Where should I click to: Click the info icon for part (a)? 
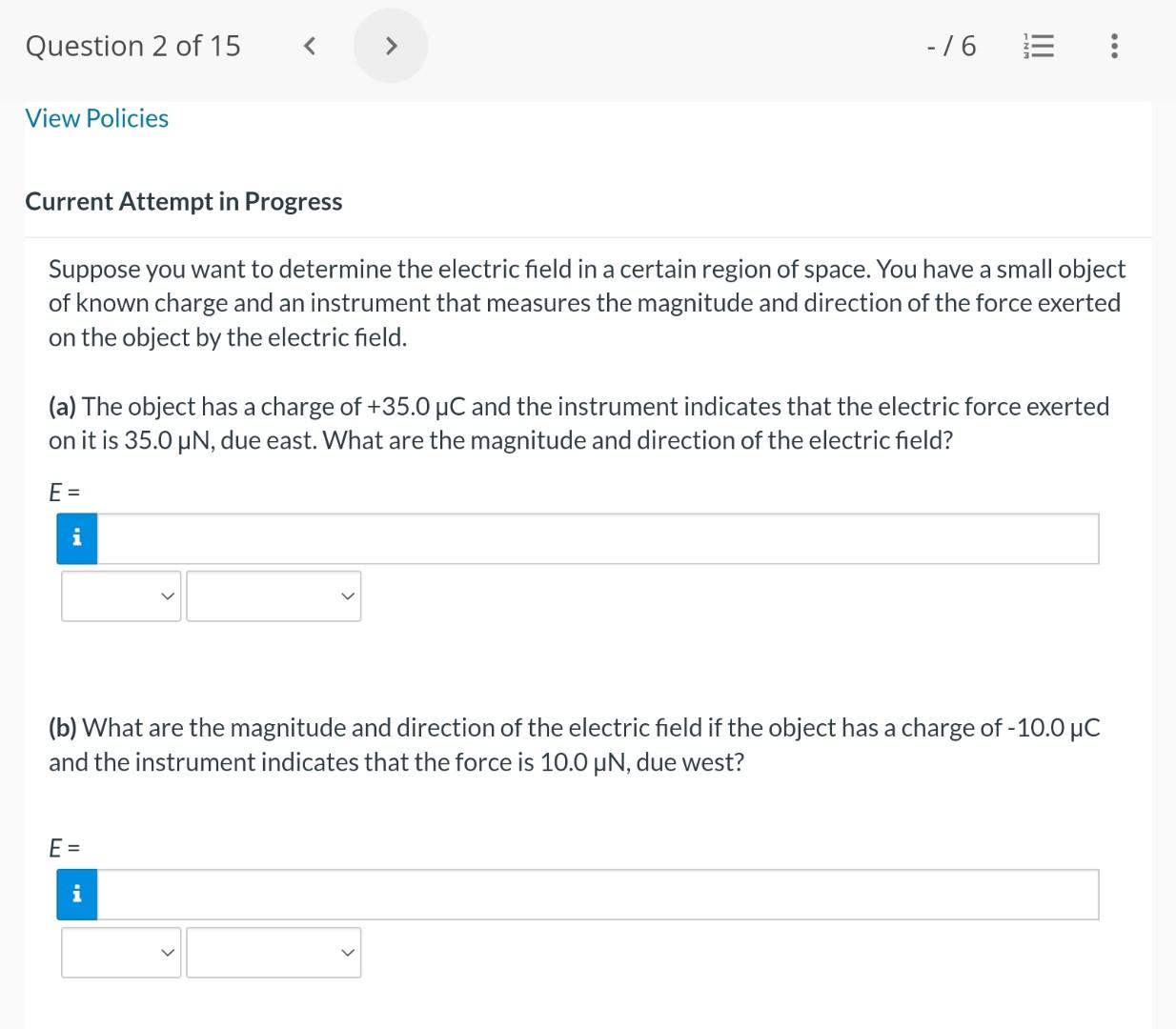77,538
